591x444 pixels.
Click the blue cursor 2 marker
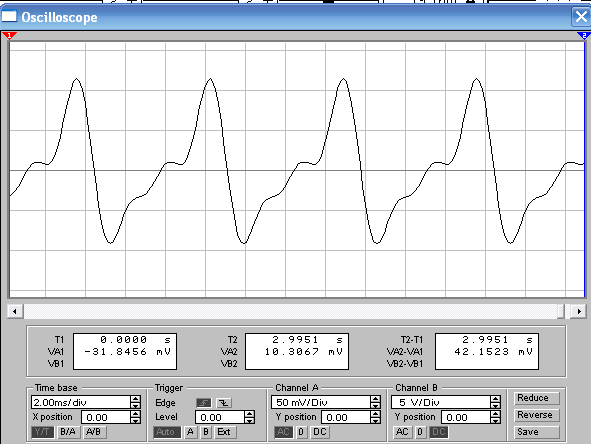[x=584, y=36]
